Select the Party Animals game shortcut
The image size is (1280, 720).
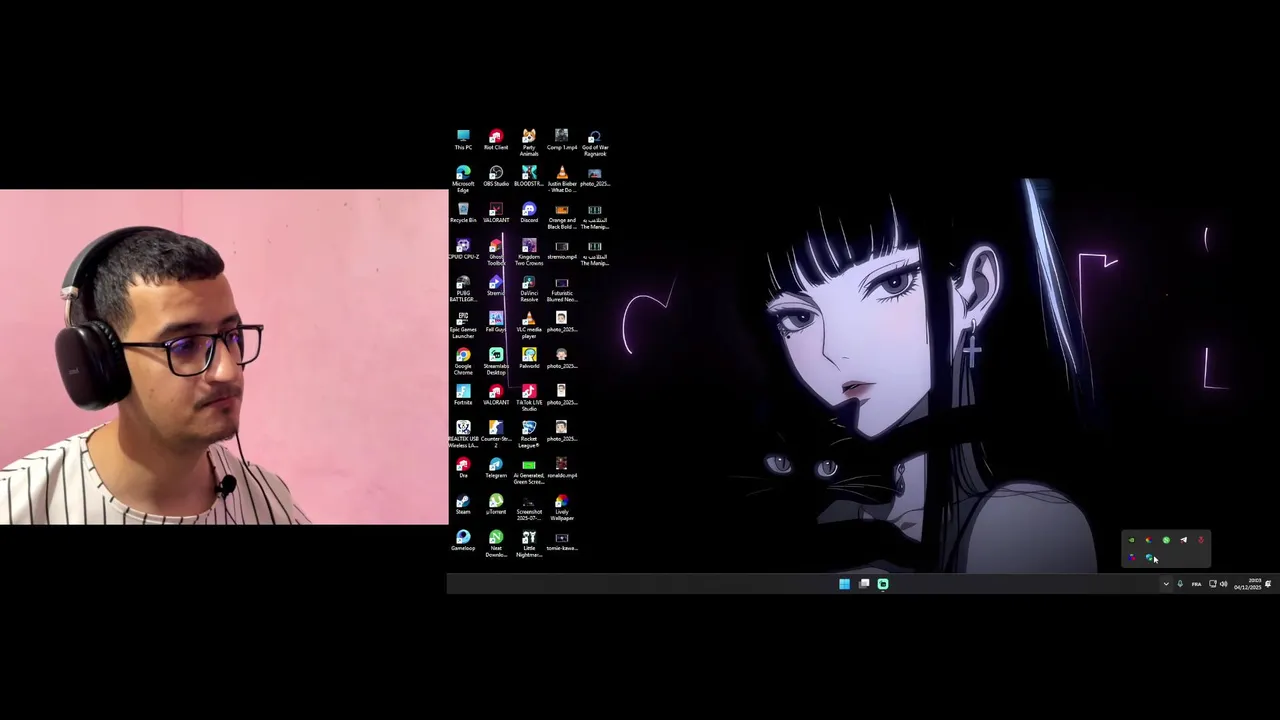coord(529,143)
